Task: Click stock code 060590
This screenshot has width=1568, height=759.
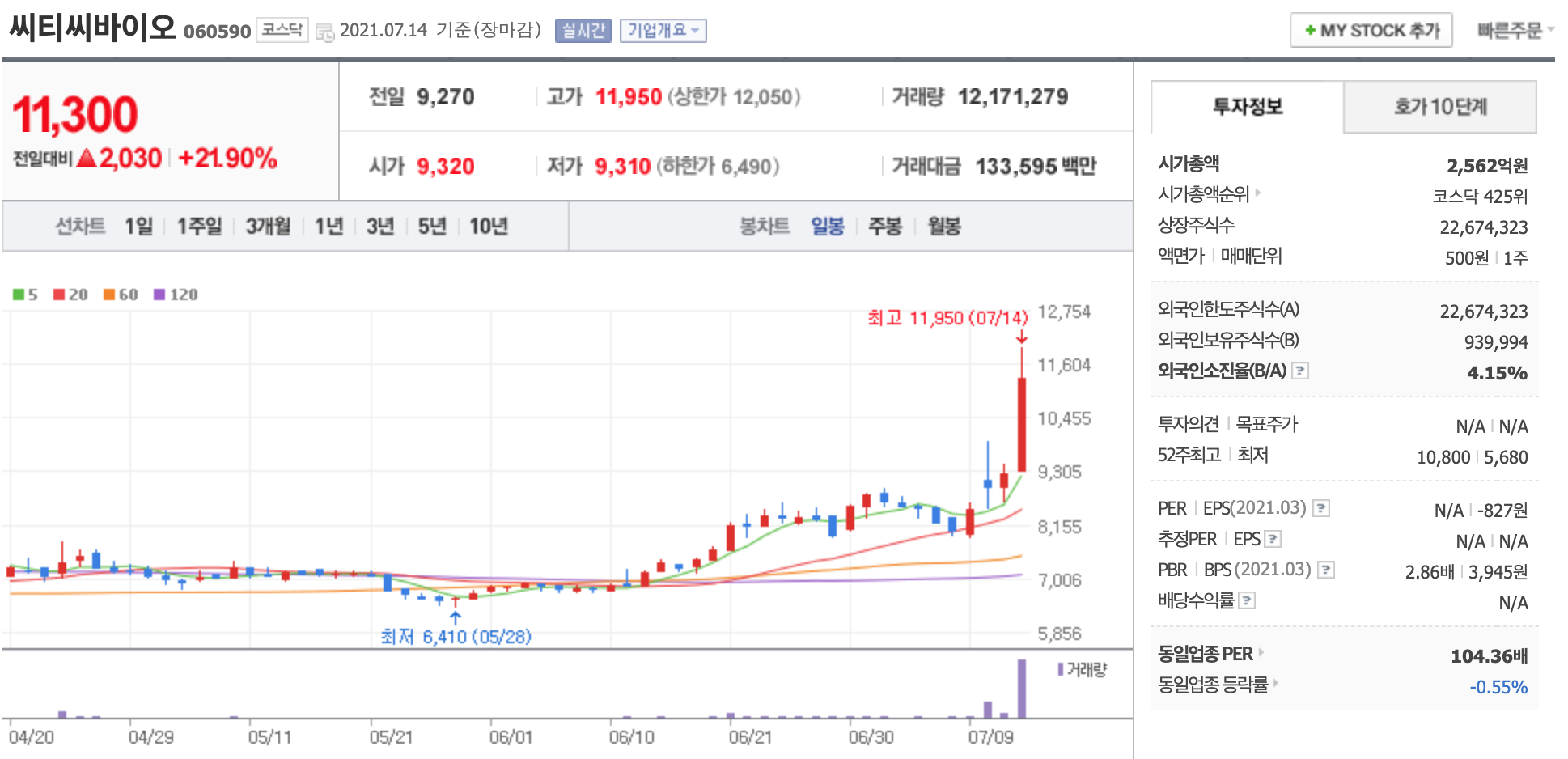Action: point(217,32)
